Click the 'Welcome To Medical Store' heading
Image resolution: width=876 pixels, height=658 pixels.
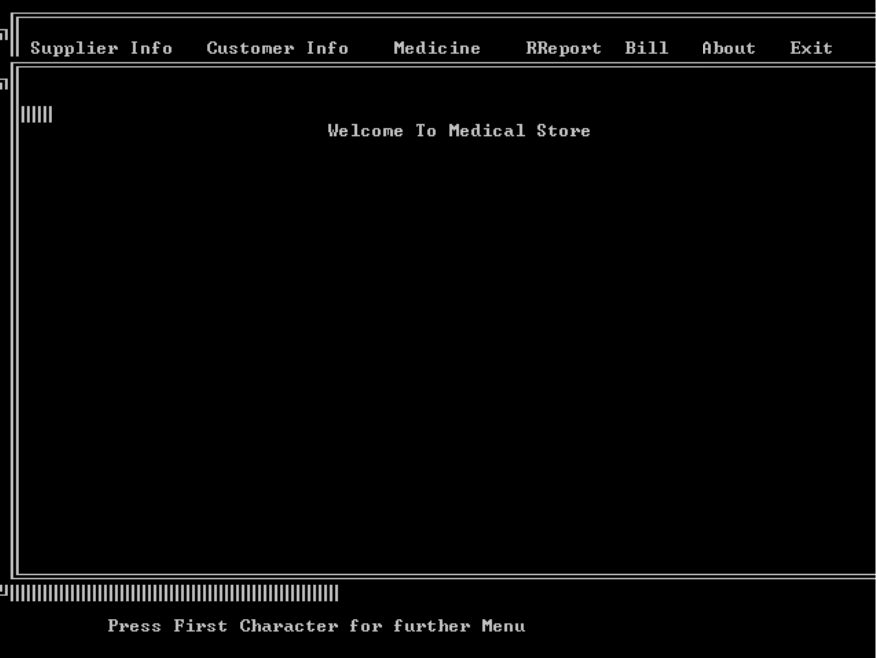[459, 131]
